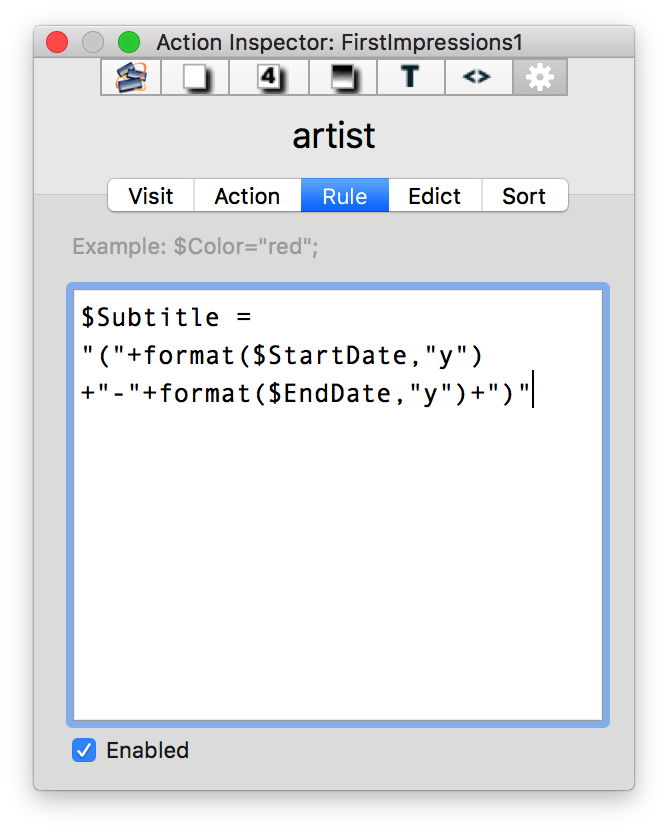
Task: Show the Sort tab
Action: click(524, 196)
